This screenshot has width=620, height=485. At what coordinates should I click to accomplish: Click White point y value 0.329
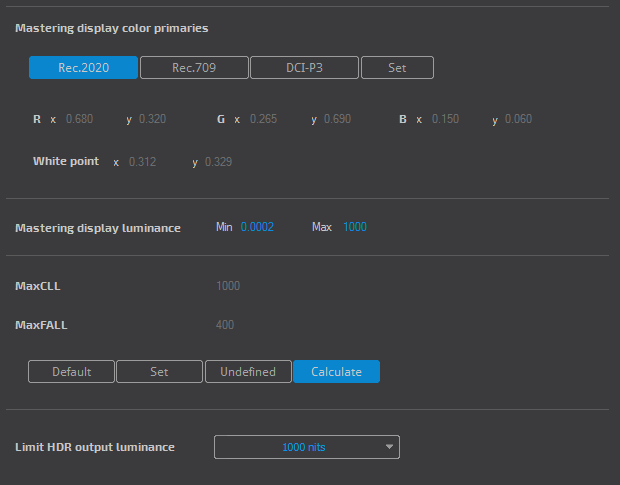tap(218, 162)
